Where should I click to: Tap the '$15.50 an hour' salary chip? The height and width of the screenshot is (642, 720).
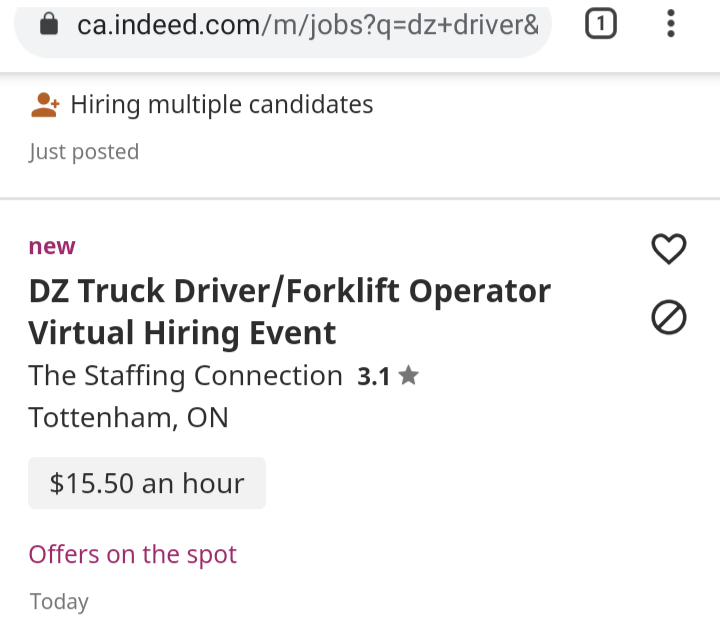(x=147, y=484)
